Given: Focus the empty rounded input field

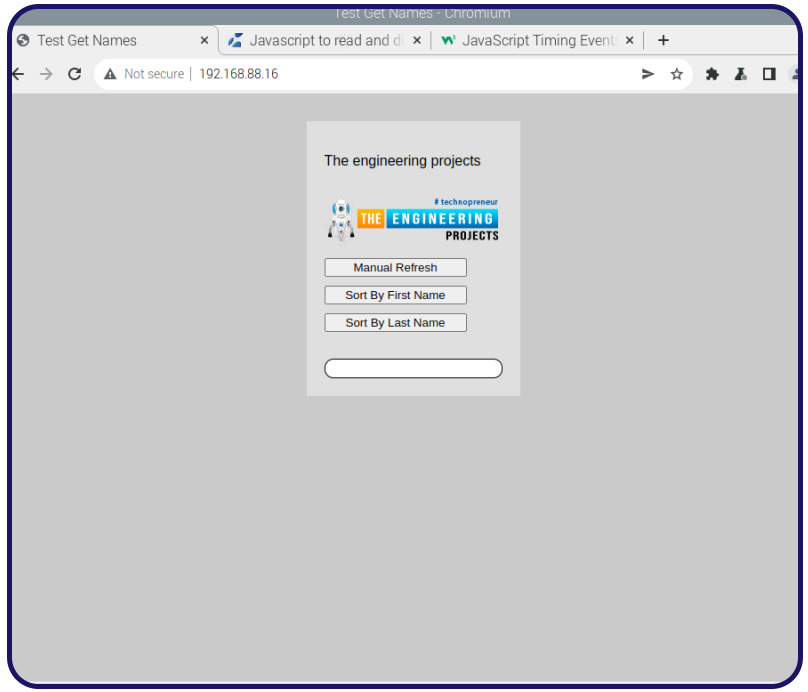Looking at the screenshot, I should click(413, 368).
